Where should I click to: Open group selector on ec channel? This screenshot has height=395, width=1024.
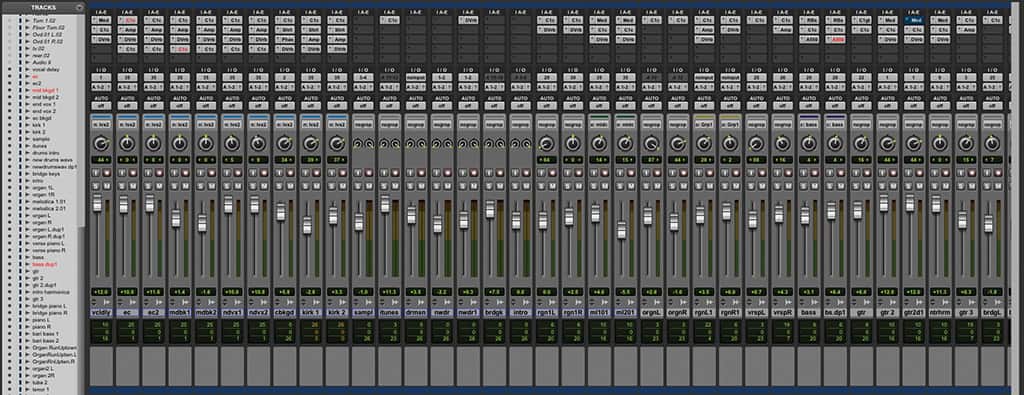tap(127, 123)
